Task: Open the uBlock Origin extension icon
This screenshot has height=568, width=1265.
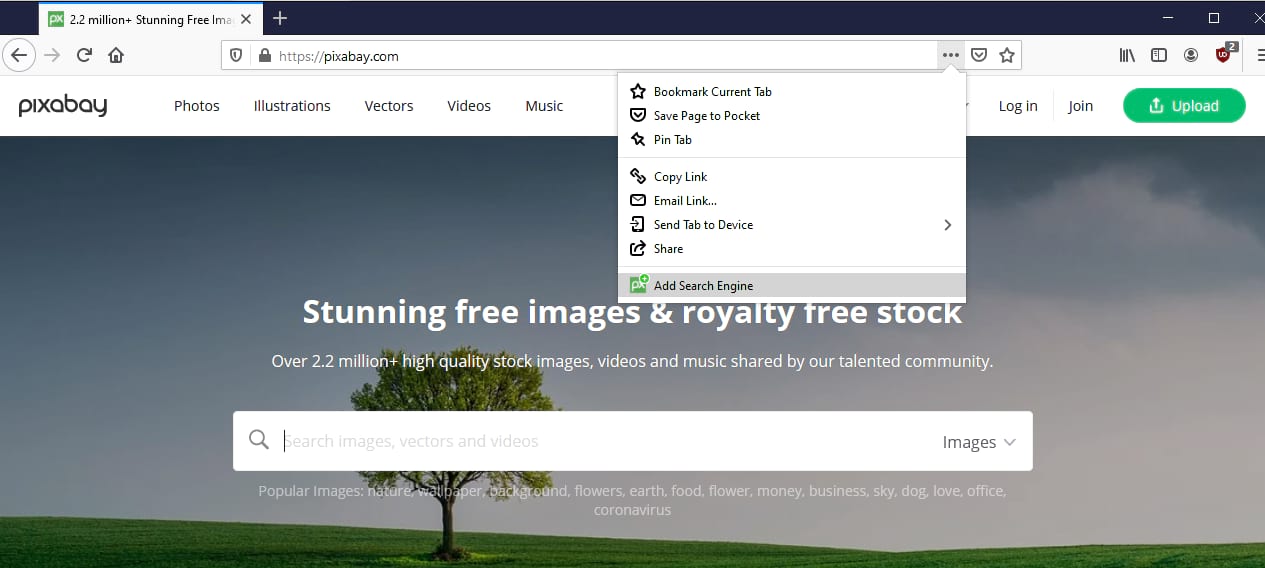Action: coord(1224,55)
